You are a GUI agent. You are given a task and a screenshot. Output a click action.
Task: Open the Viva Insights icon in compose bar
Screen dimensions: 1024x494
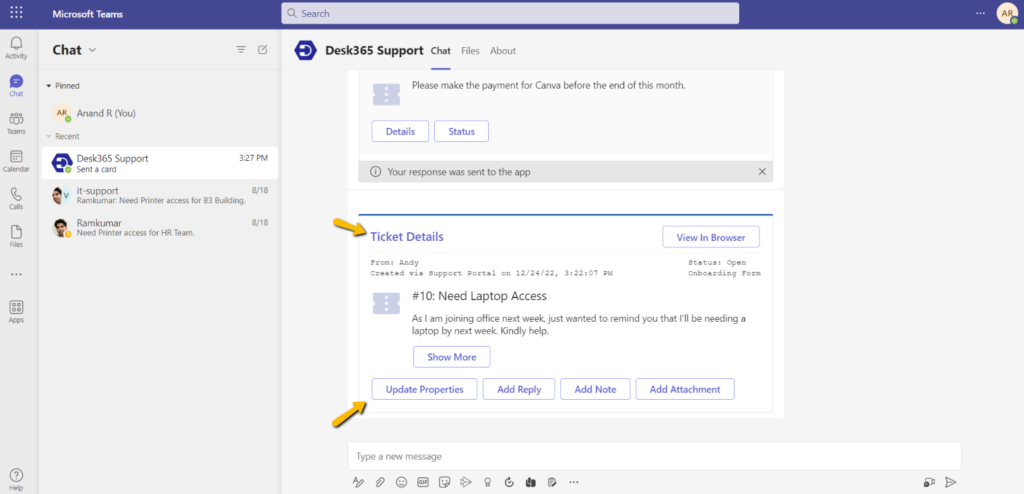tap(531, 482)
